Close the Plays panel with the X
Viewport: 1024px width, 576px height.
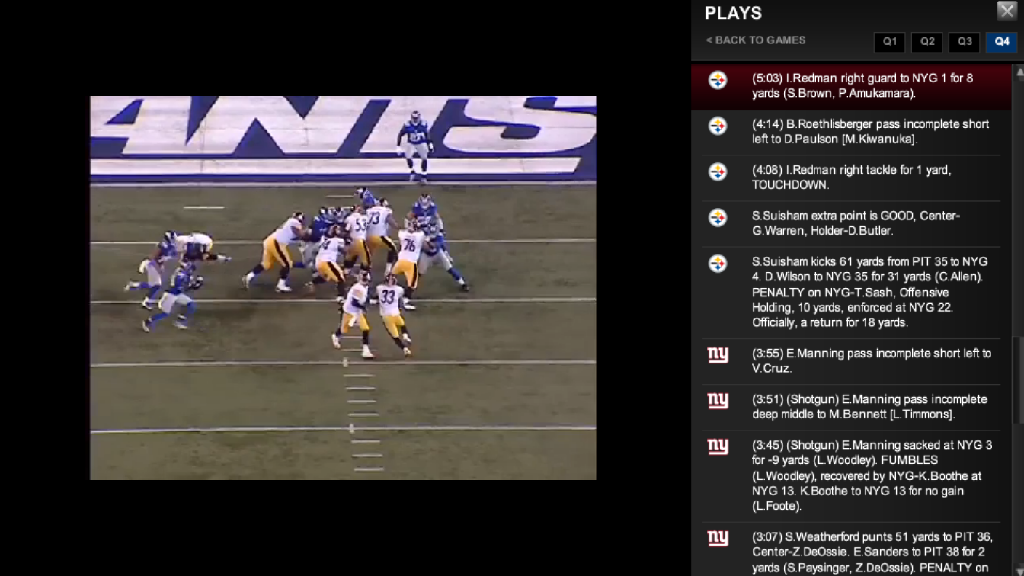1006,10
